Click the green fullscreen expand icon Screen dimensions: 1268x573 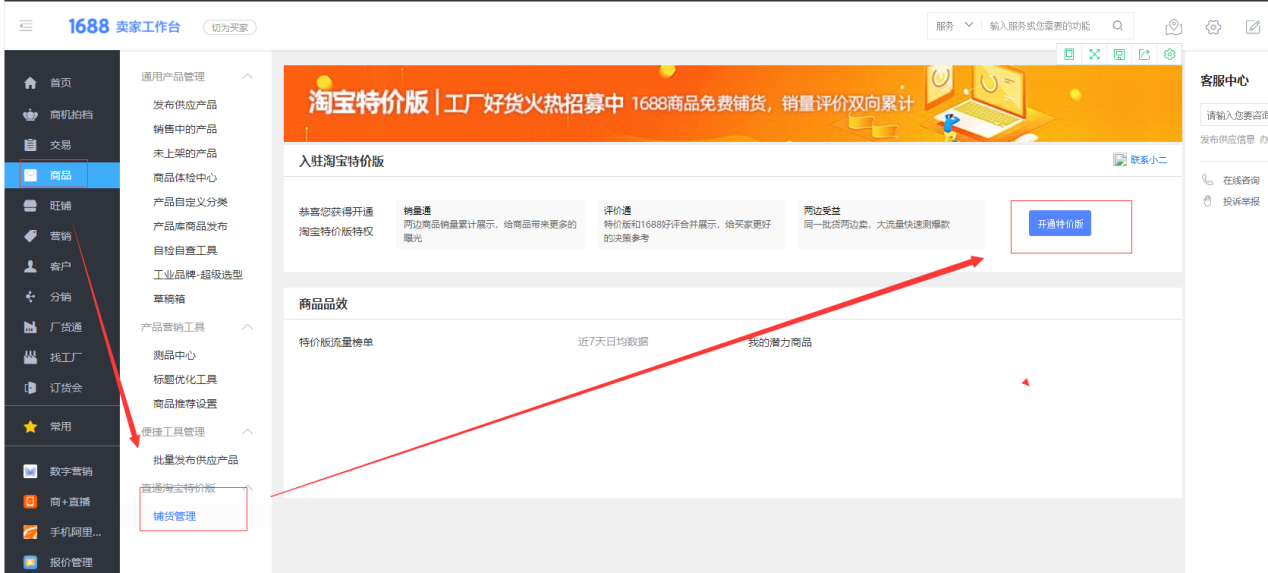(x=1094, y=54)
